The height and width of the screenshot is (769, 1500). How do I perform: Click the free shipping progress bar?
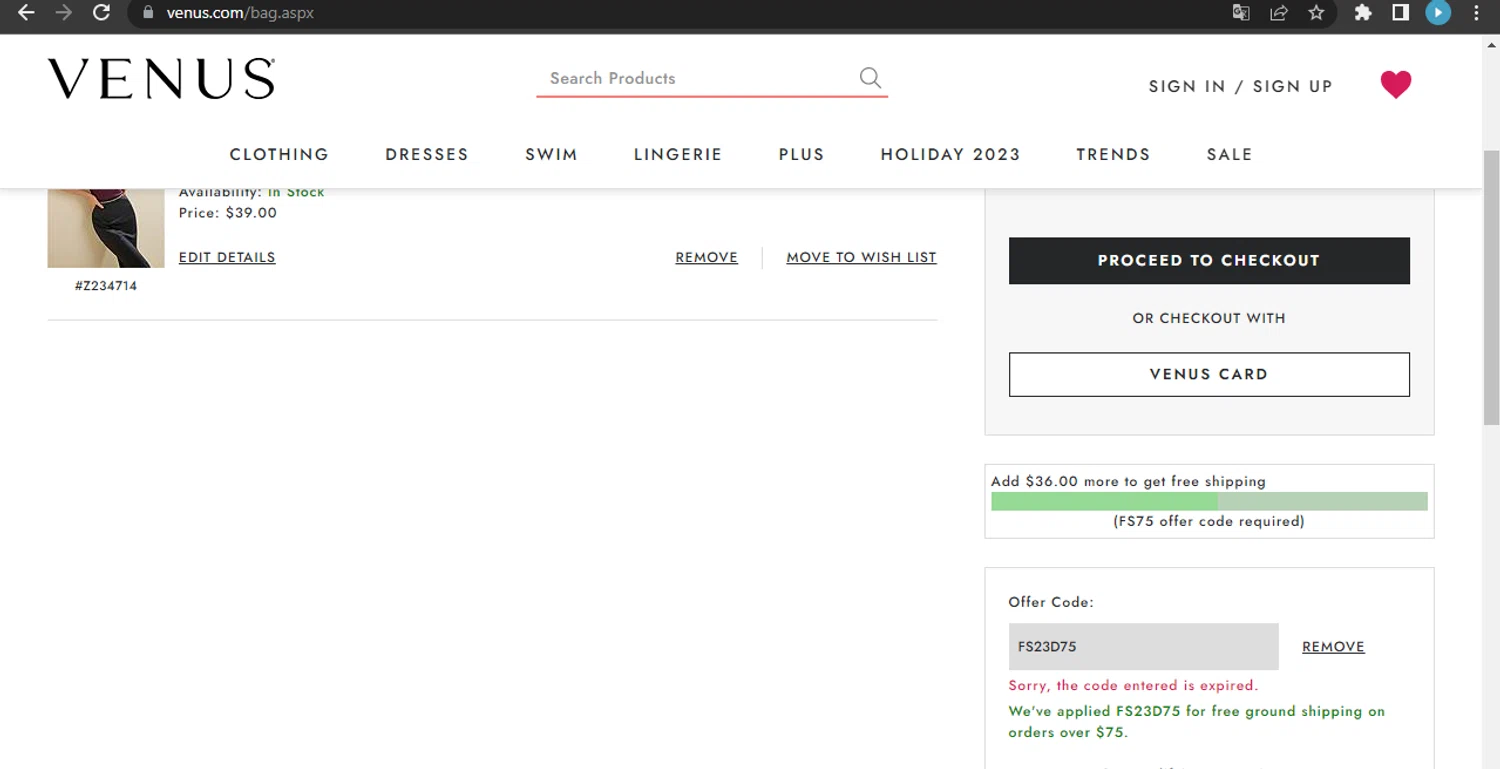pos(1209,501)
